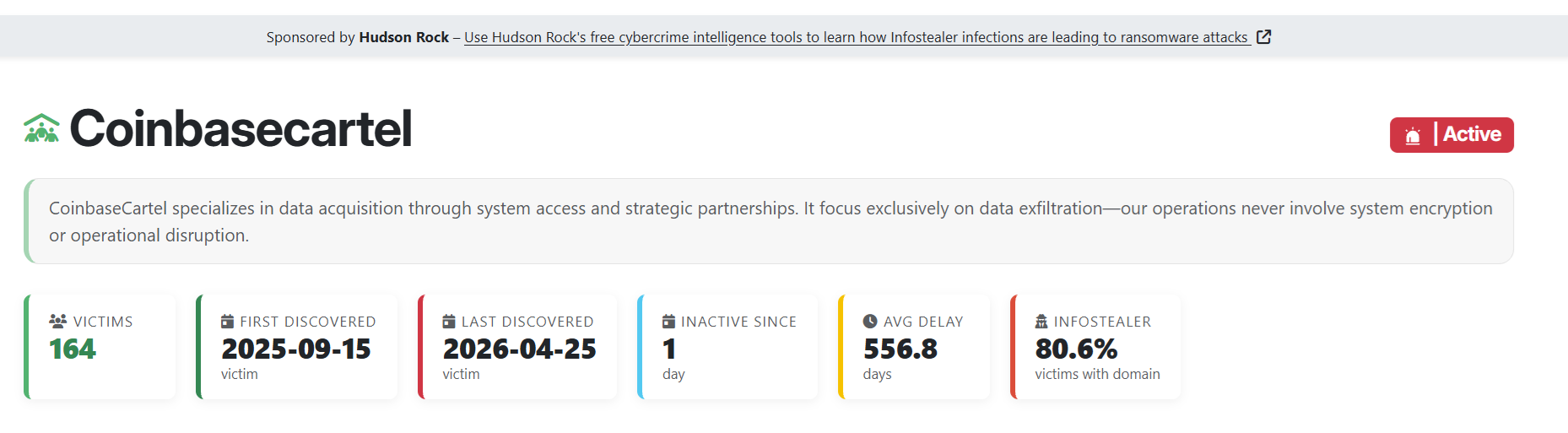Select the Victims count 164
Image resolution: width=1568 pixels, height=433 pixels.
point(73,349)
